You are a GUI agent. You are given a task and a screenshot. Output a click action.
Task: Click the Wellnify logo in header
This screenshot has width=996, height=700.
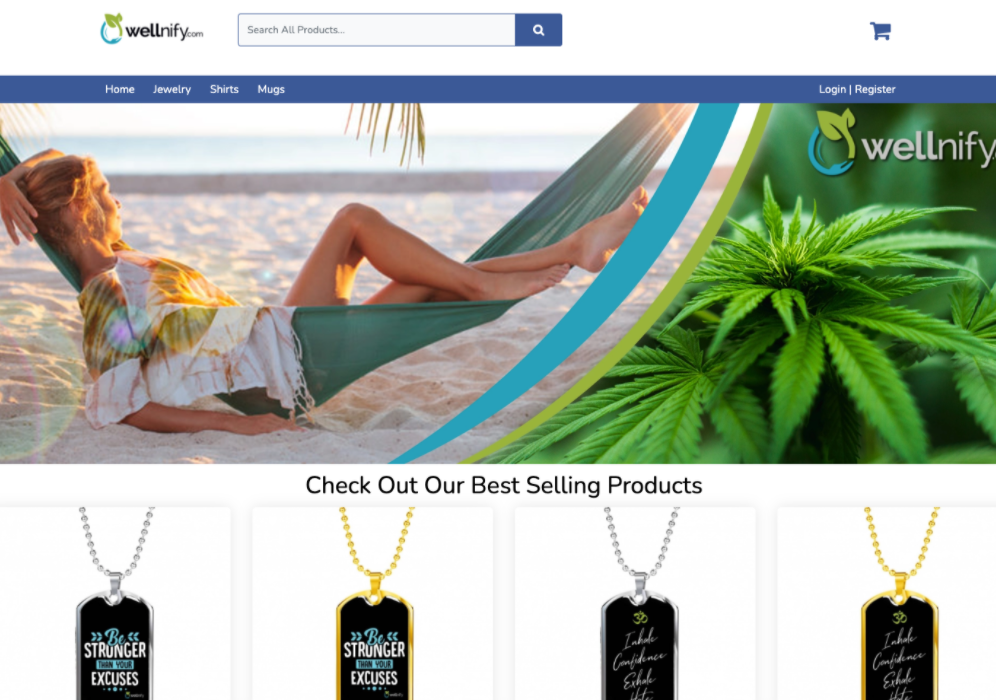(x=152, y=29)
